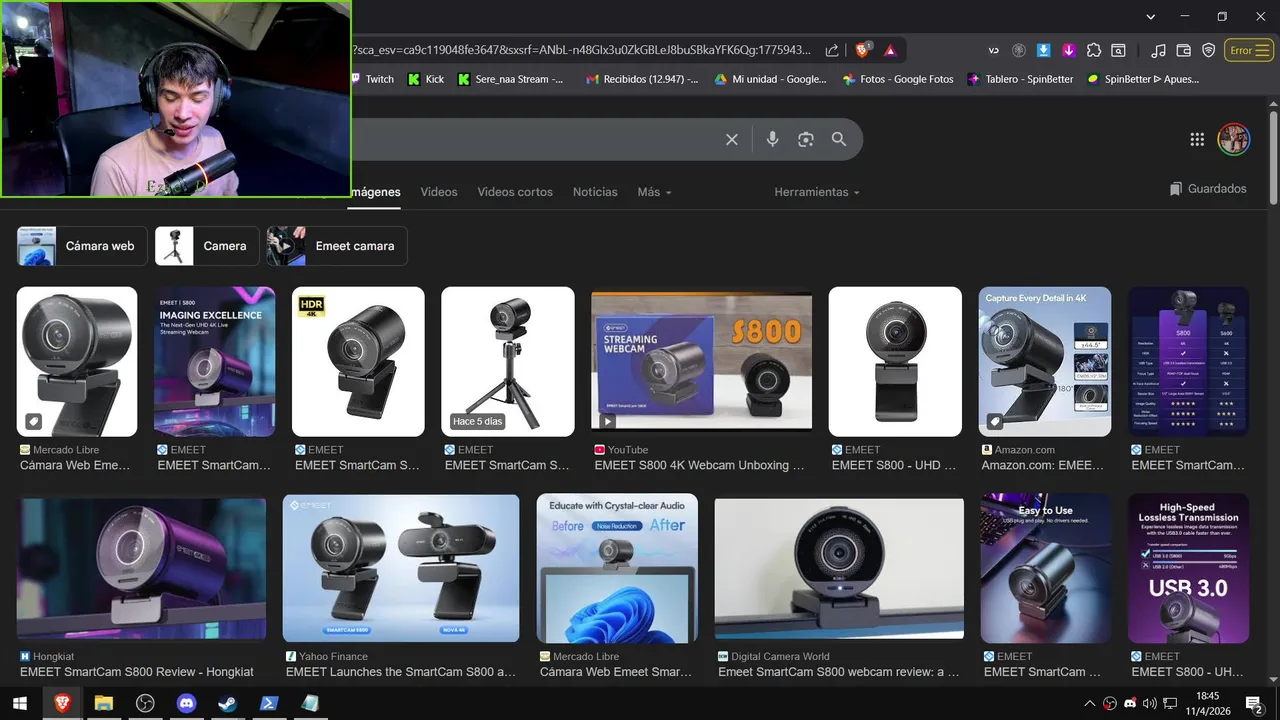Open OBS Studio from the taskbar
Screen dimensions: 1280x720
coord(145,703)
